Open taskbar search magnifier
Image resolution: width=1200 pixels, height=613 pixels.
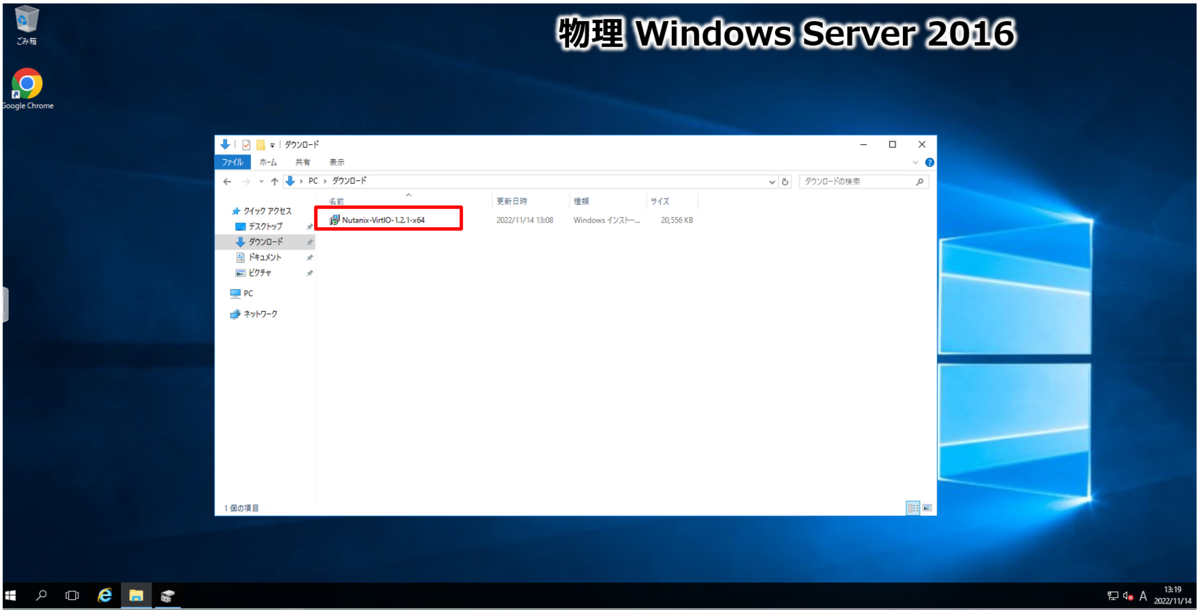41,596
